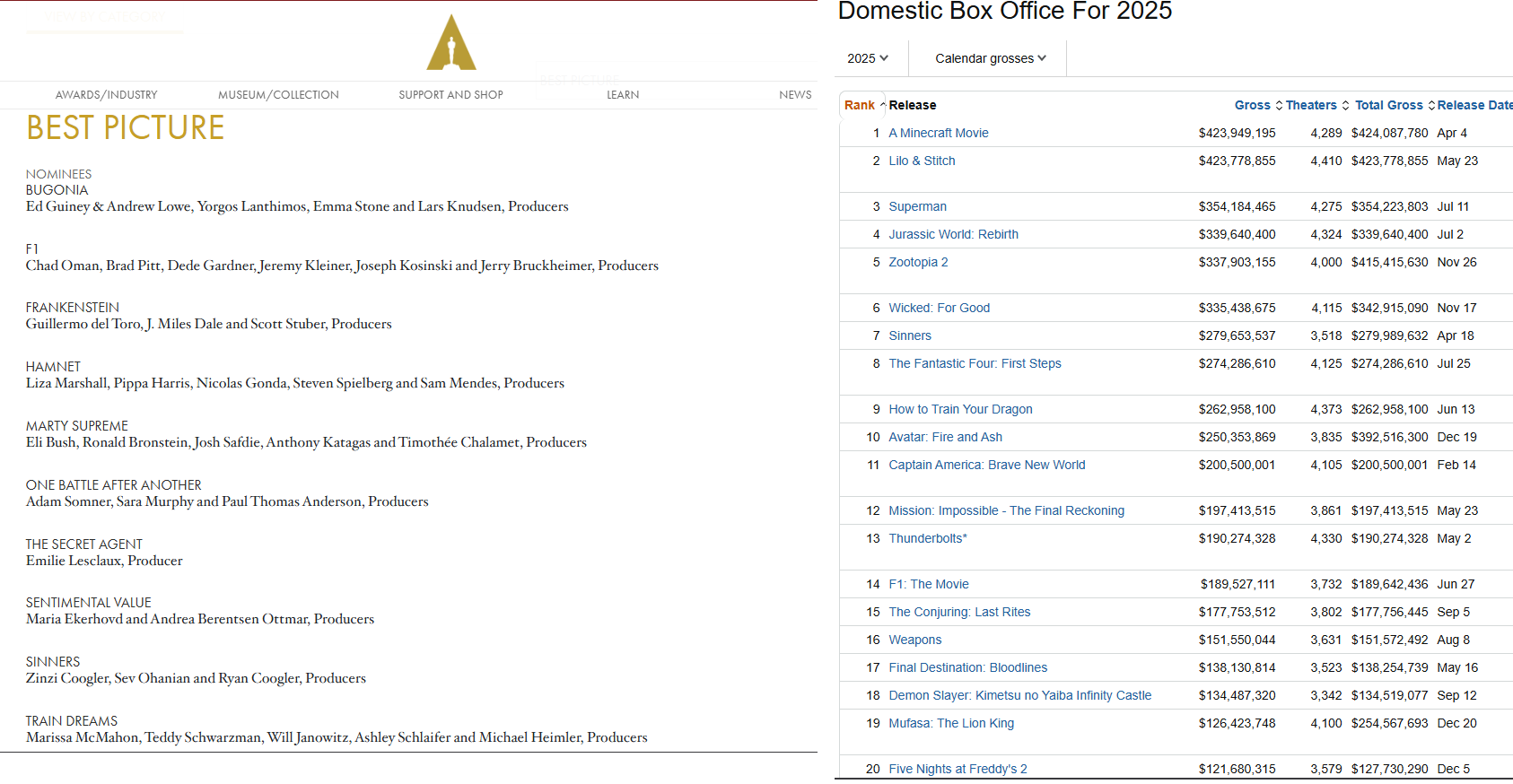Click Sinners release date Apr 18
Viewport: 1513px width, 784px height.
(1456, 335)
